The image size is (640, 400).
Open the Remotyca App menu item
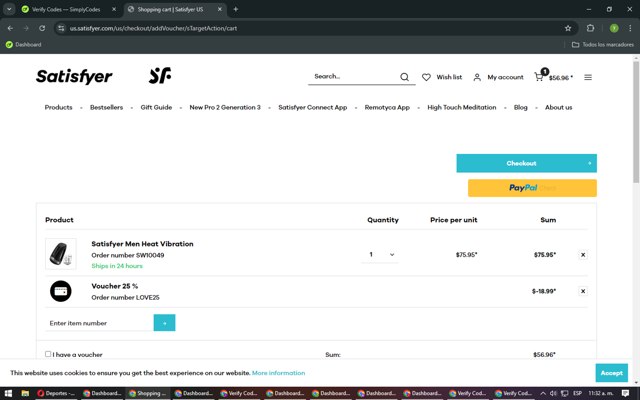[387, 107]
